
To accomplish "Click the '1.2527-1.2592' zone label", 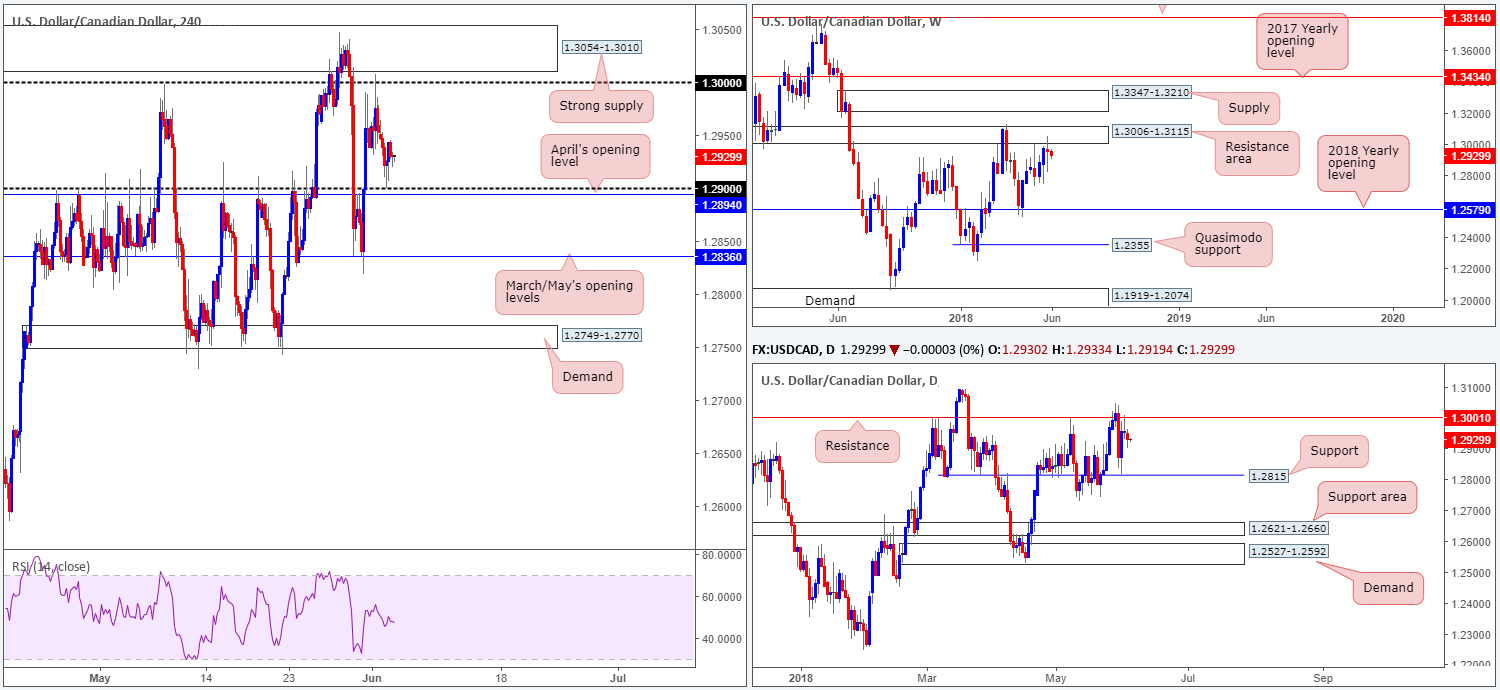I will (1288, 551).
